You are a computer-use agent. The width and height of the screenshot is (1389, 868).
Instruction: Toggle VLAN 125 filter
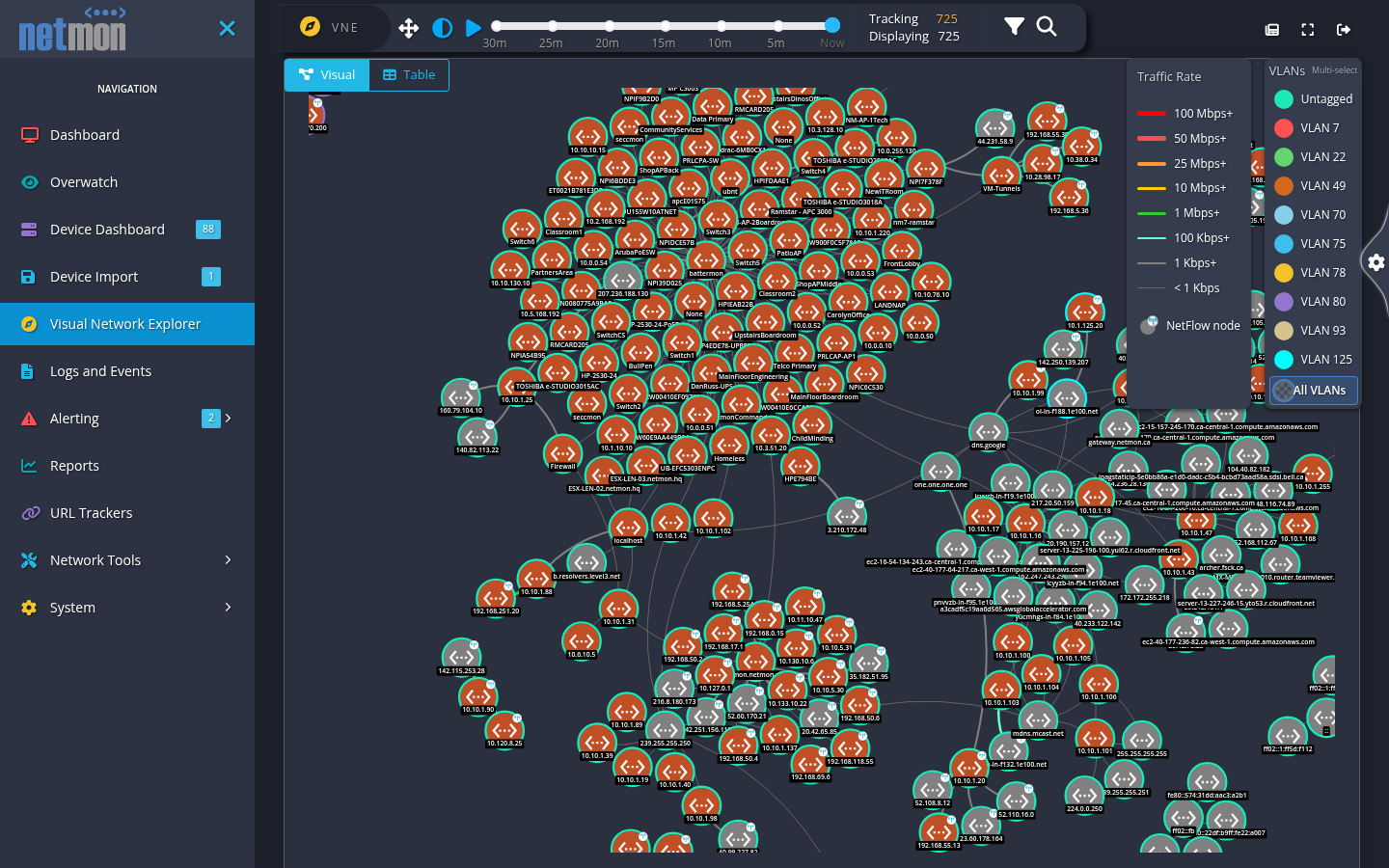click(1313, 359)
